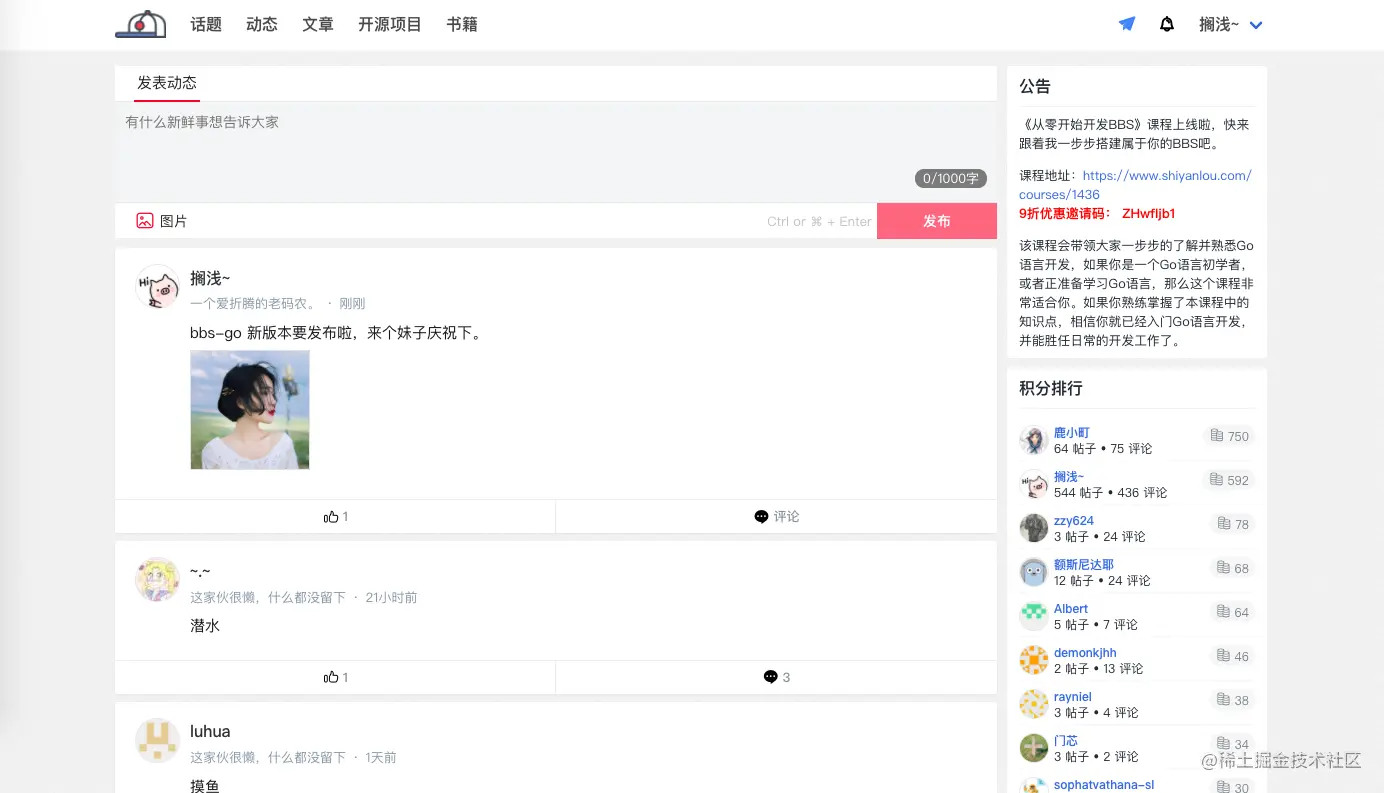
Task: Open the girl photo in the bbs-go post
Action: click(250, 409)
